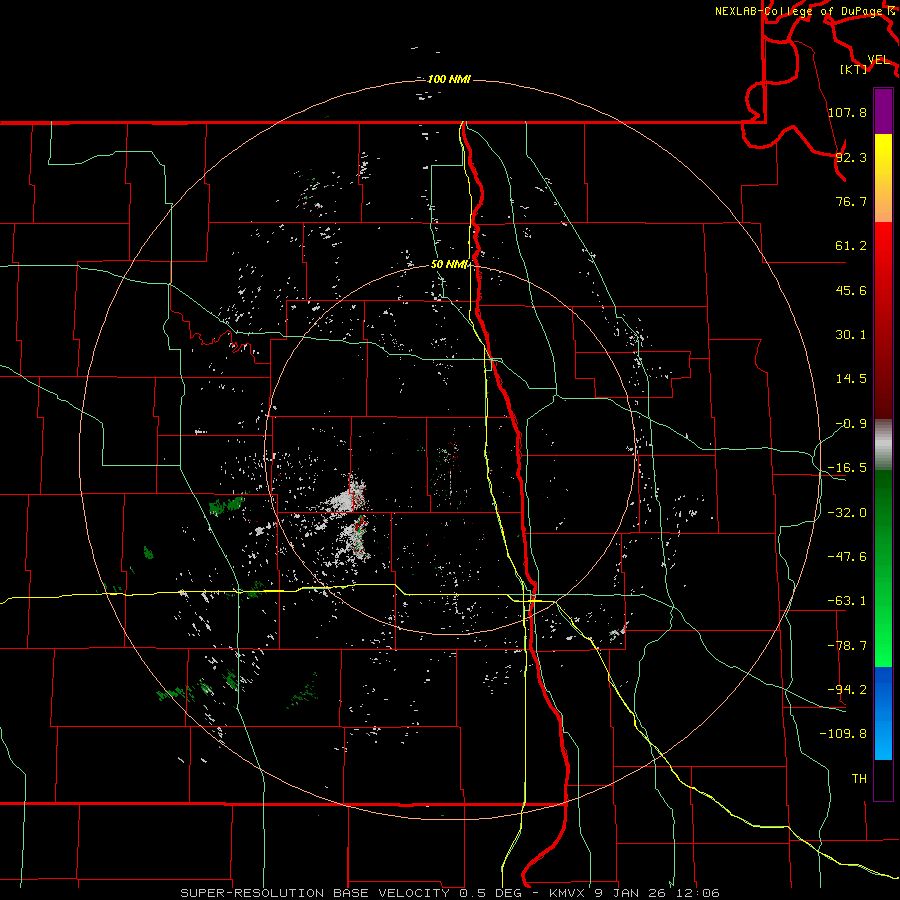Click the 100 NMI range ring label
The height and width of the screenshot is (900, 900).
(449, 79)
